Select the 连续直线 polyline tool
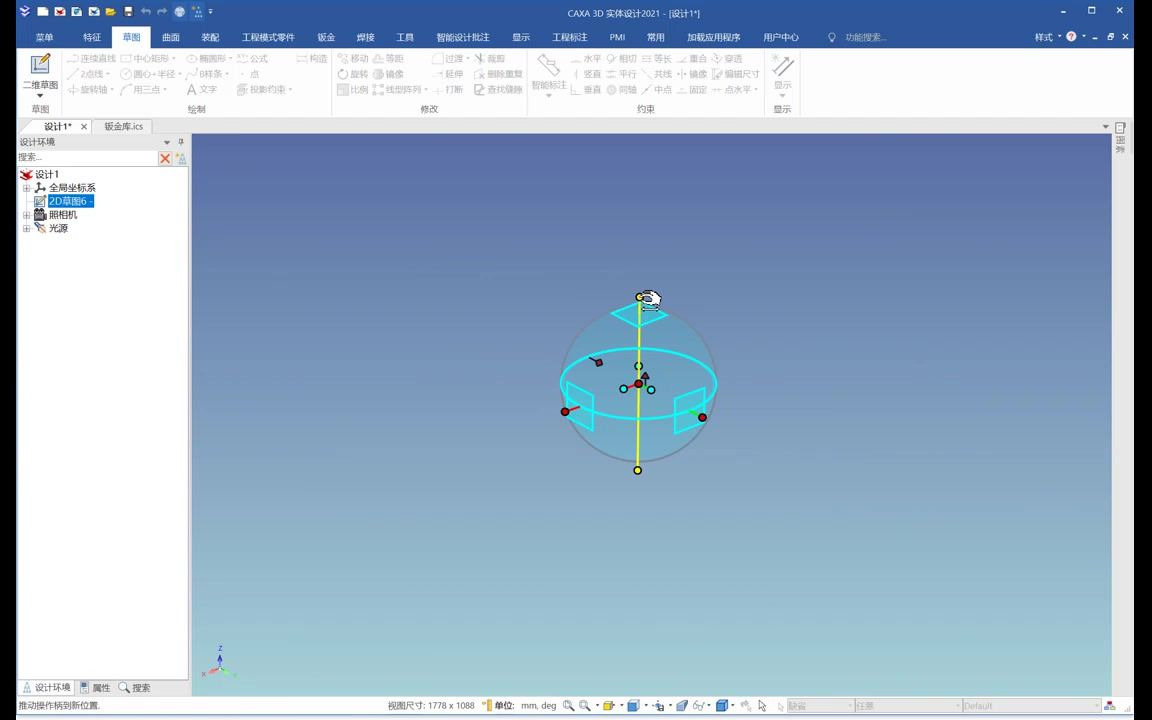The height and width of the screenshot is (720, 1152). (92, 58)
